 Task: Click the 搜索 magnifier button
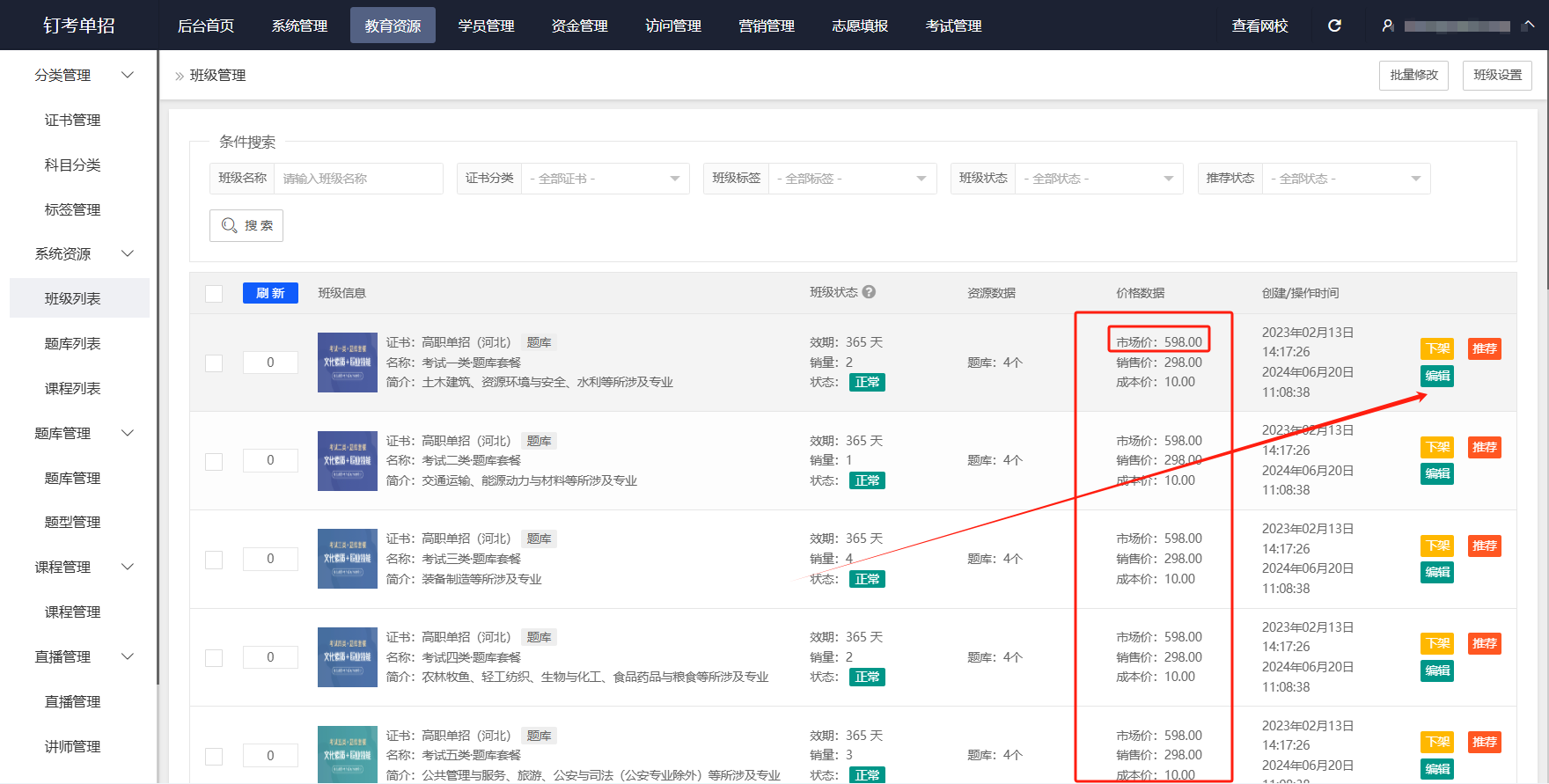(246, 225)
